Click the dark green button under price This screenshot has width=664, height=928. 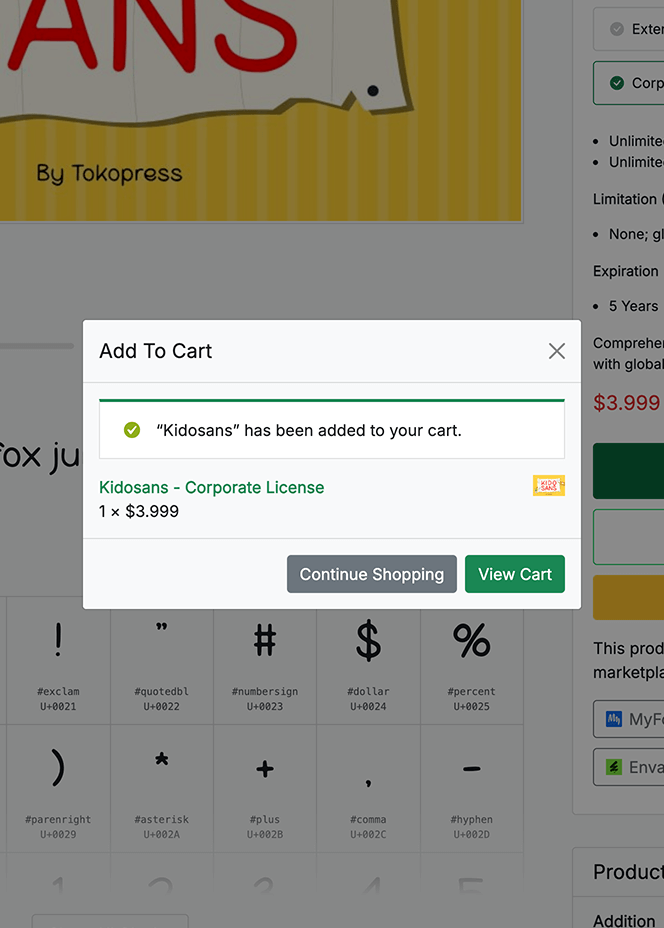click(x=629, y=471)
